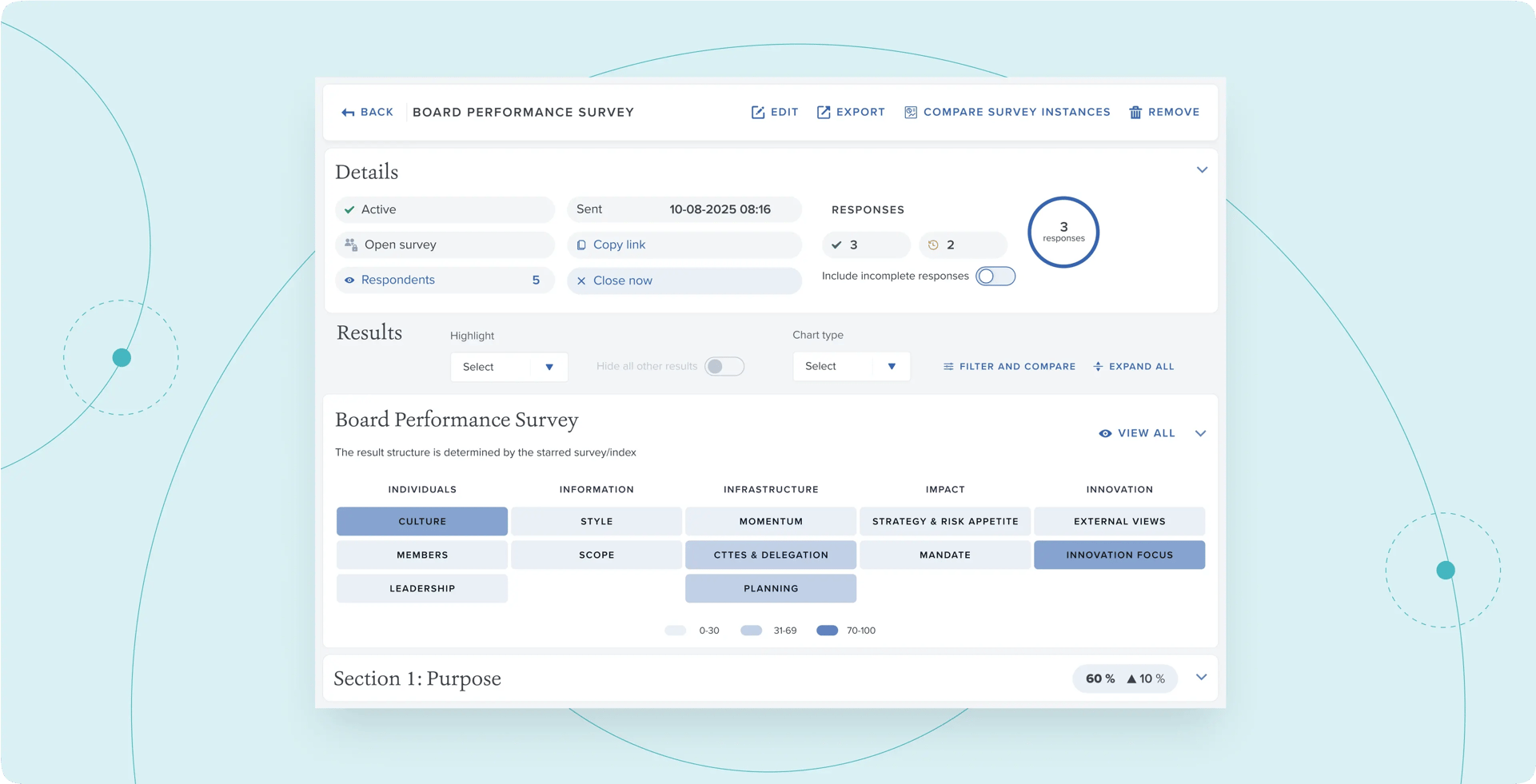Collapse the Details section chevron
This screenshot has height=784, width=1536.
[x=1202, y=169]
